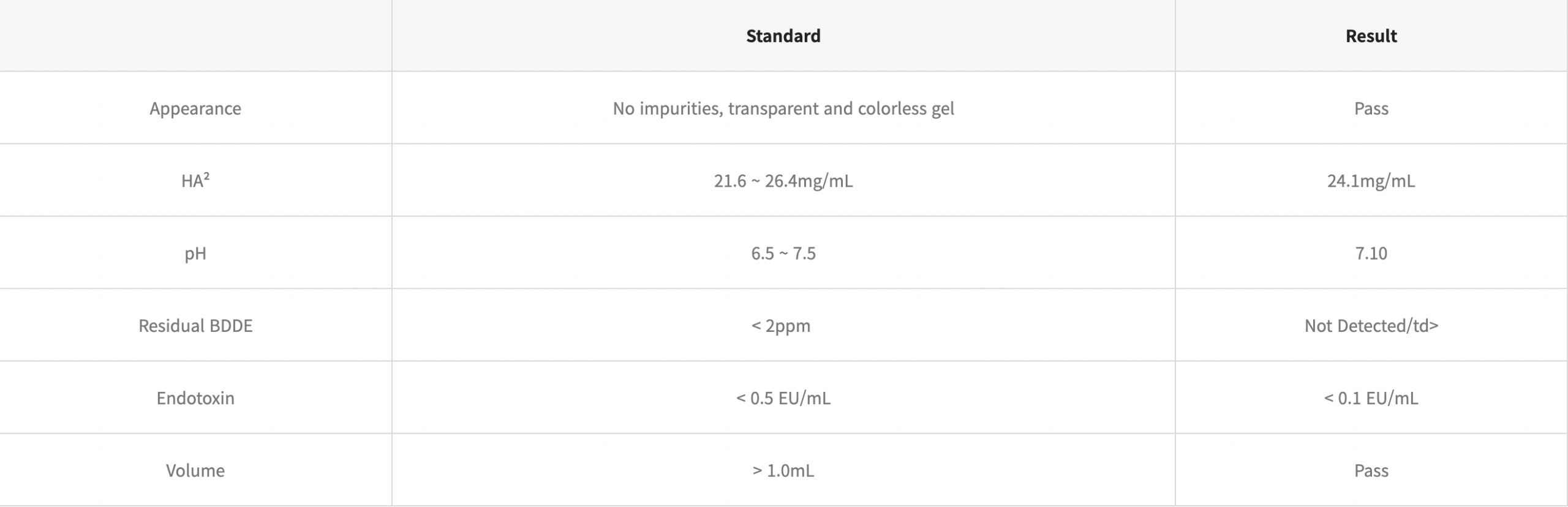Click the 'No impurities, transparent and colorless gel' cell

783,108
